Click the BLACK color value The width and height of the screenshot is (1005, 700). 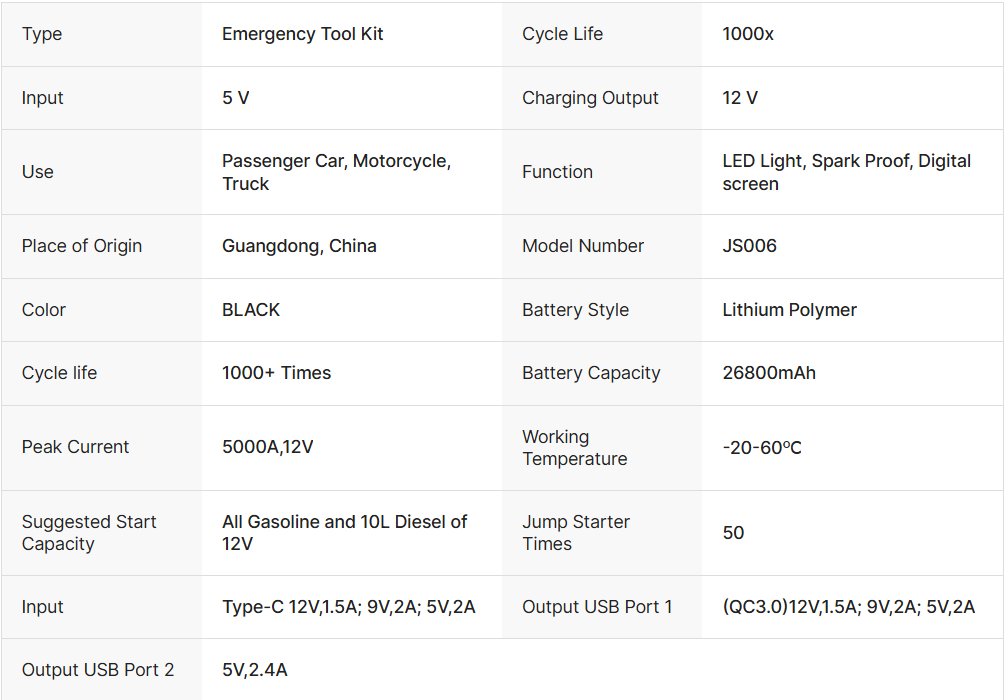click(x=251, y=310)
